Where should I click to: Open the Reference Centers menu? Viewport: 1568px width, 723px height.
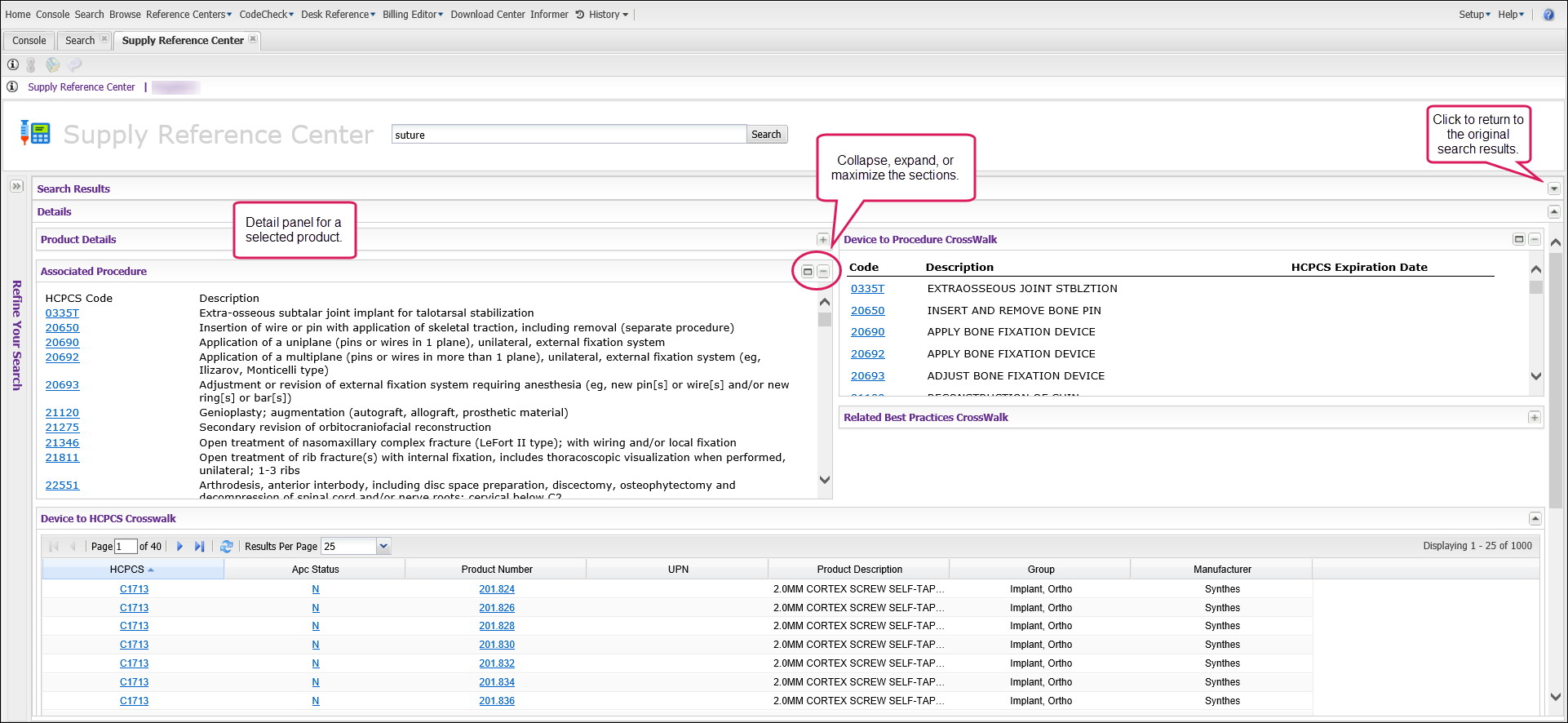pos(188,15)
